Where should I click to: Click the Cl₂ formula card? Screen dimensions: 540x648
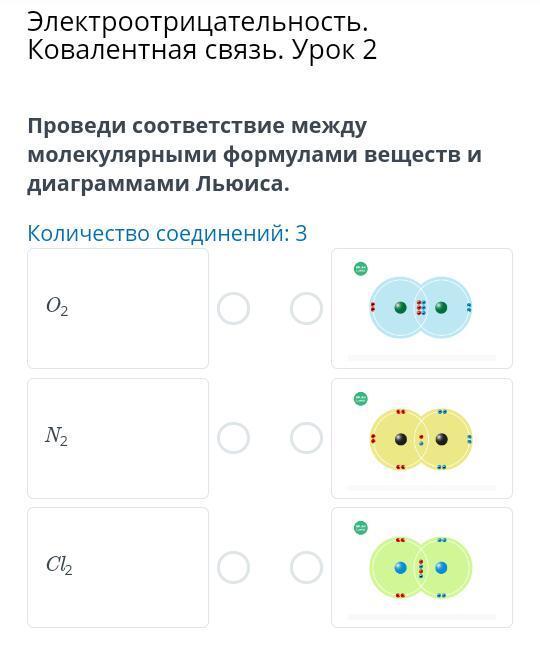click(118, 567)
